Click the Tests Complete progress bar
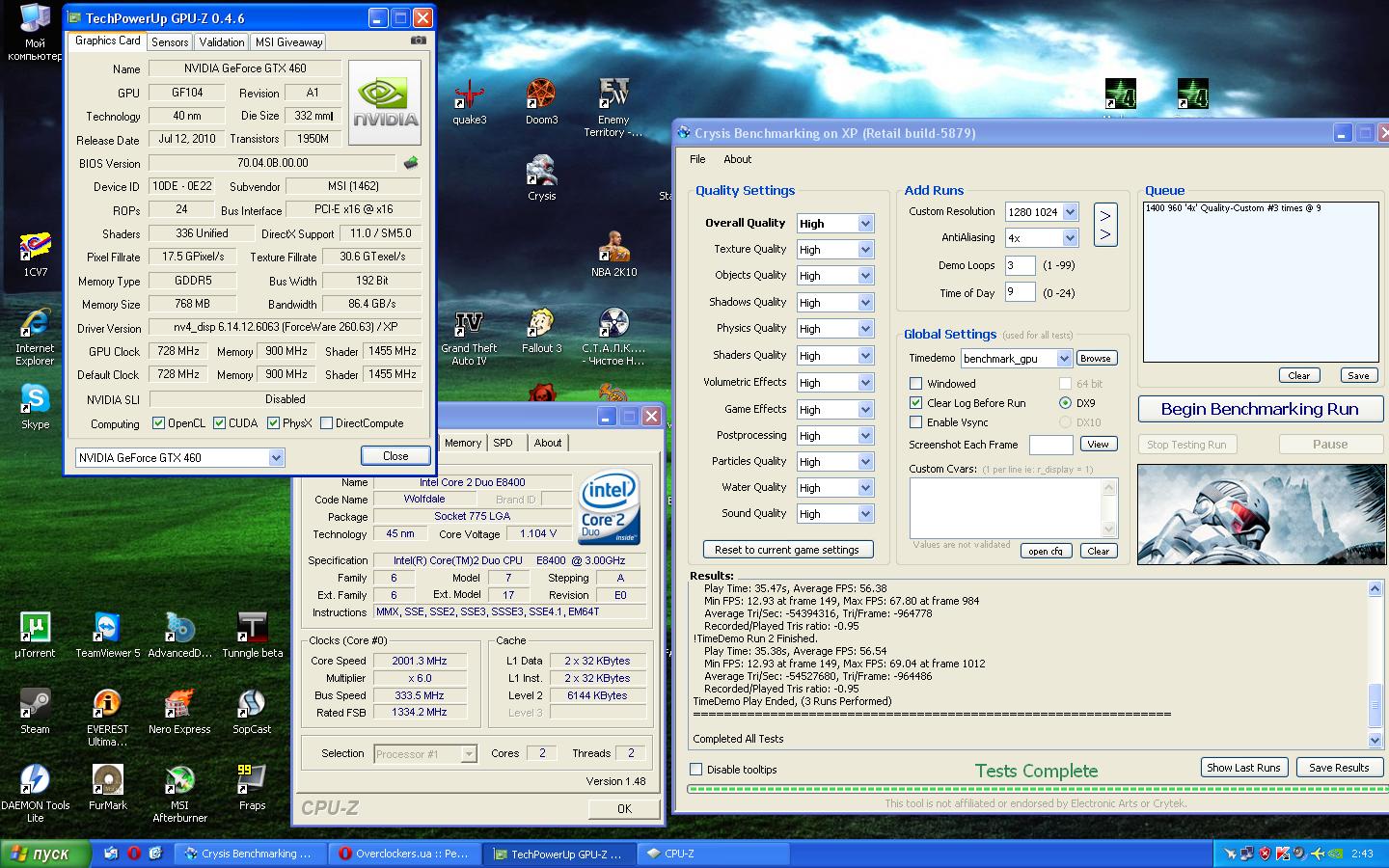The width and height of the screenshot is (1389, 868). (x=1037, y=789)
